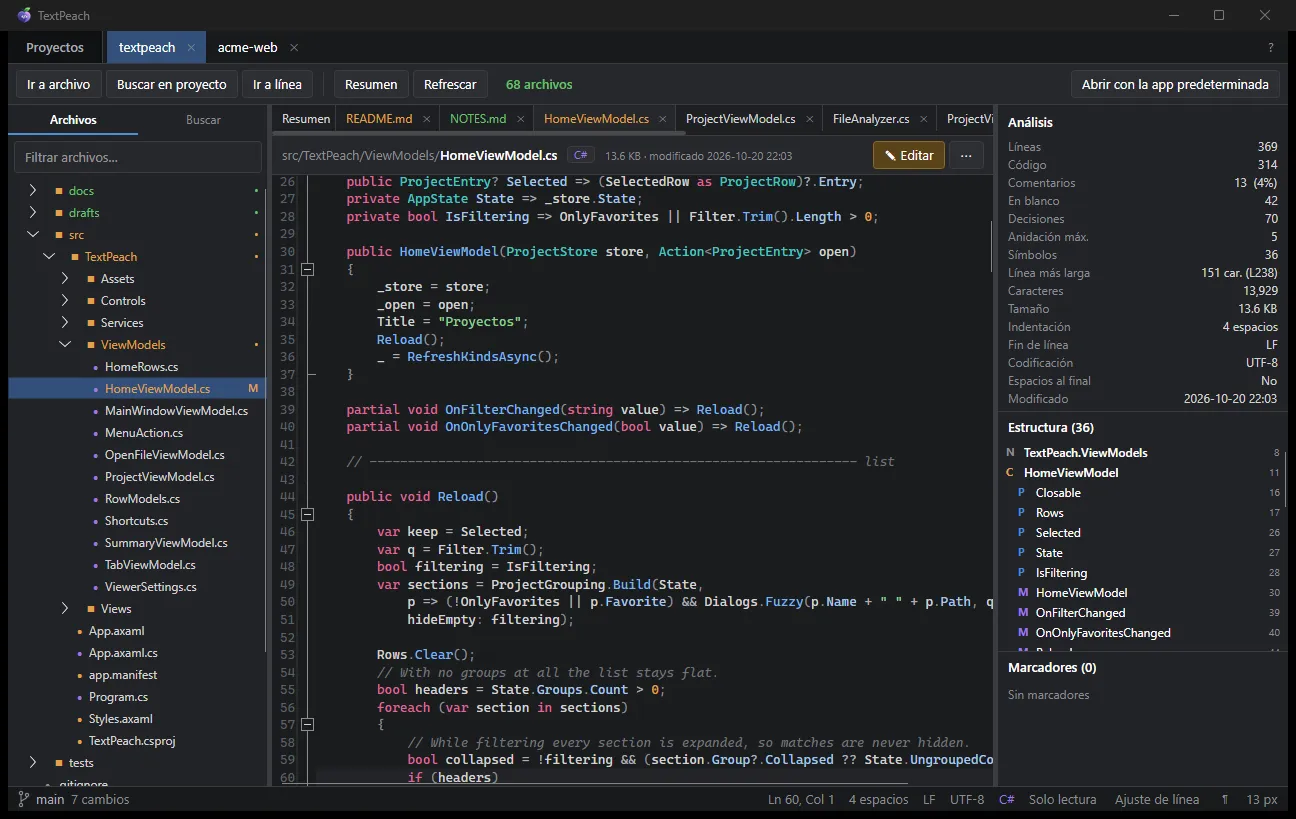This screenshot has width=1296, height=819.
Task: Close the FileAnalyzer.cs editor tab
Action: (x=925, y=119)
